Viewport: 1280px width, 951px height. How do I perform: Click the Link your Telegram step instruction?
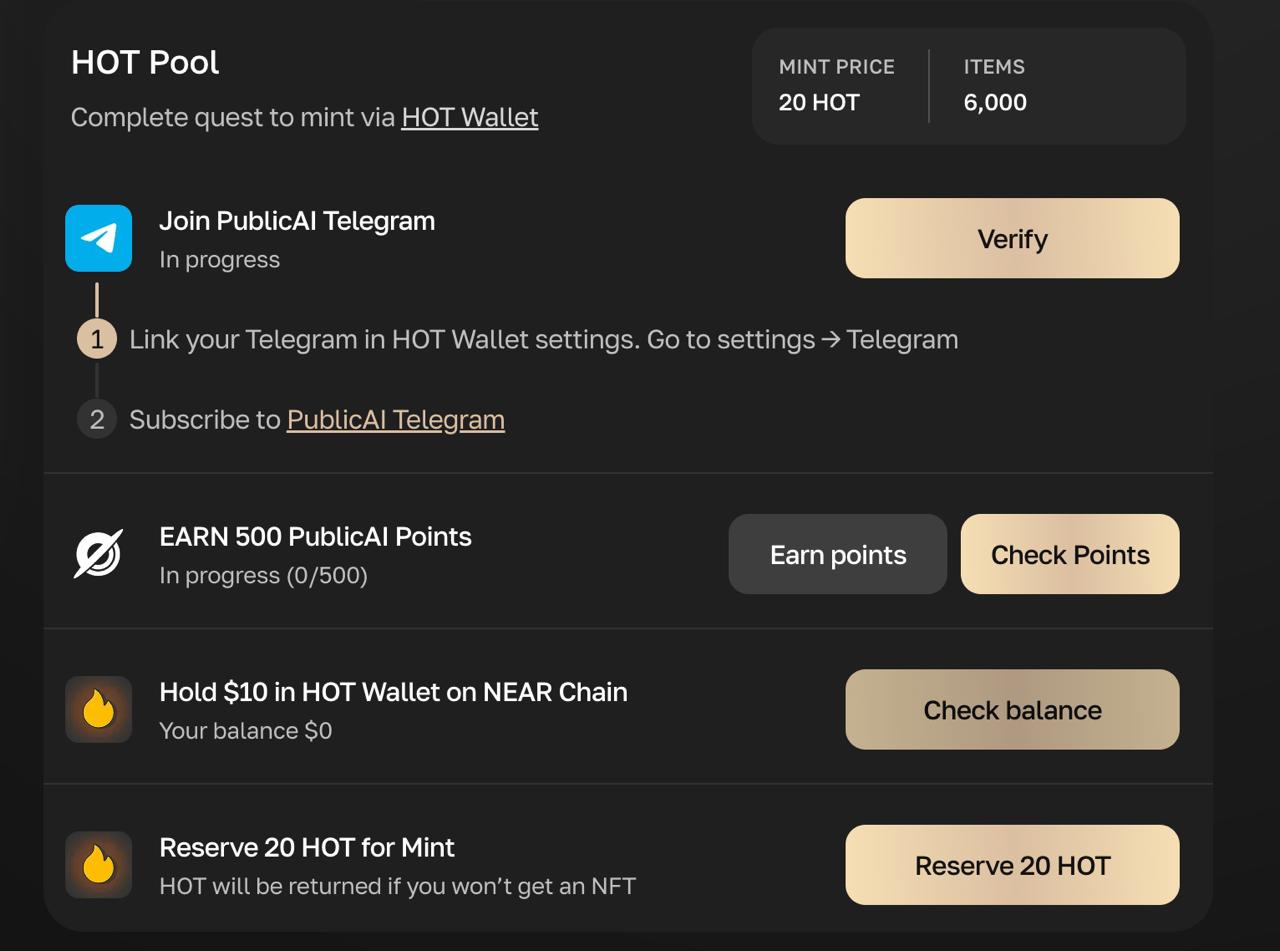click(544, 339)
